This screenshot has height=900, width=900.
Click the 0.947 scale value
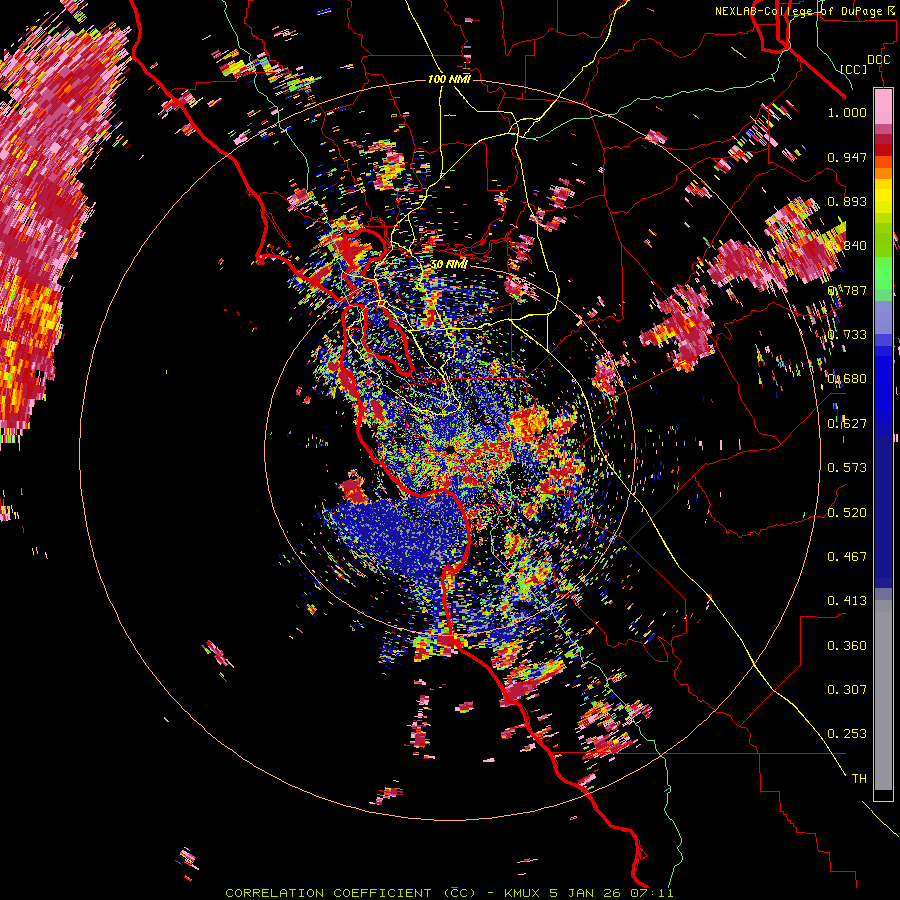click(847, 157)
